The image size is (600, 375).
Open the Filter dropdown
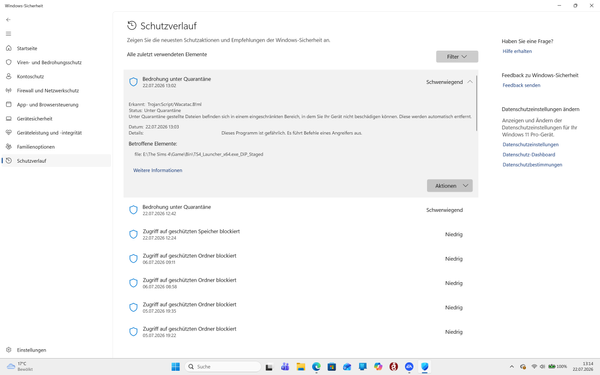(457, 57)
